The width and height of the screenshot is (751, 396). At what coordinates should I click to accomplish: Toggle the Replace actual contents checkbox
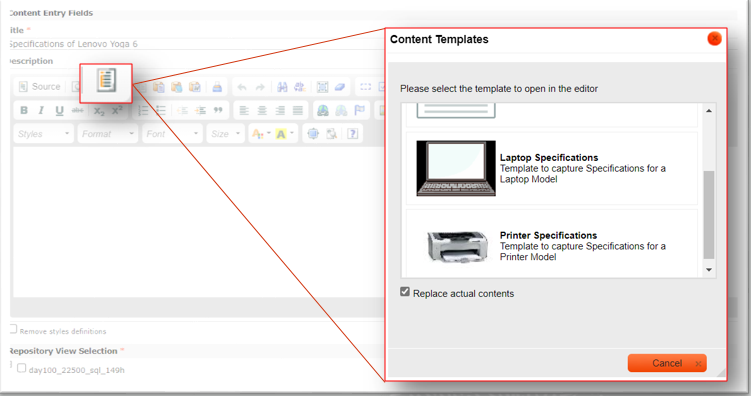point(405,292)
